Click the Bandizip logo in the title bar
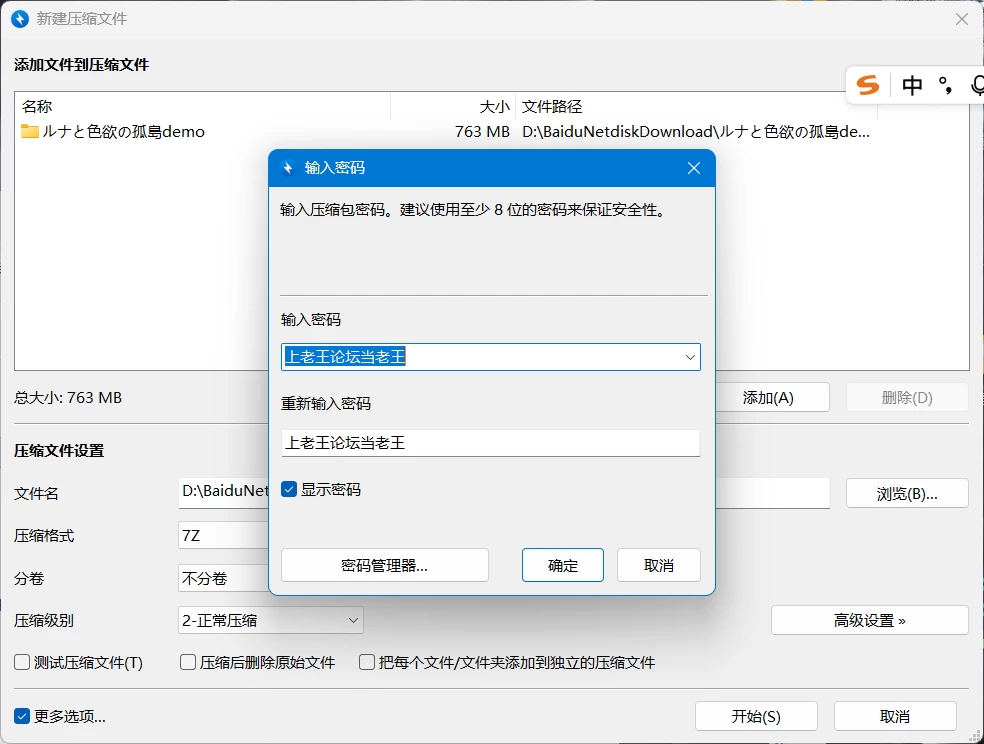 point(20,19)
